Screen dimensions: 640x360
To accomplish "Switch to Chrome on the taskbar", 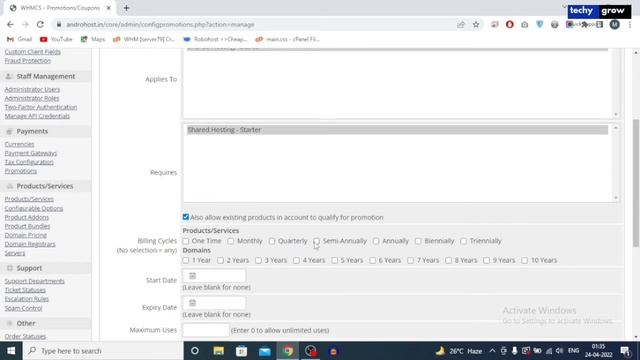I will [288, 351].
